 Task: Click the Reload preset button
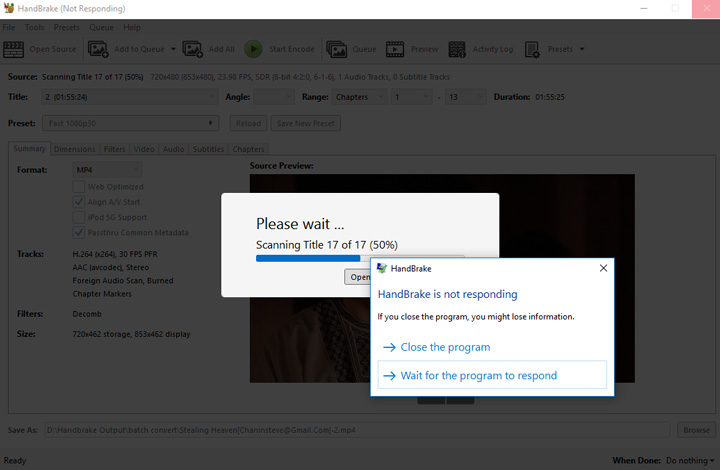(x=248, y=123)
